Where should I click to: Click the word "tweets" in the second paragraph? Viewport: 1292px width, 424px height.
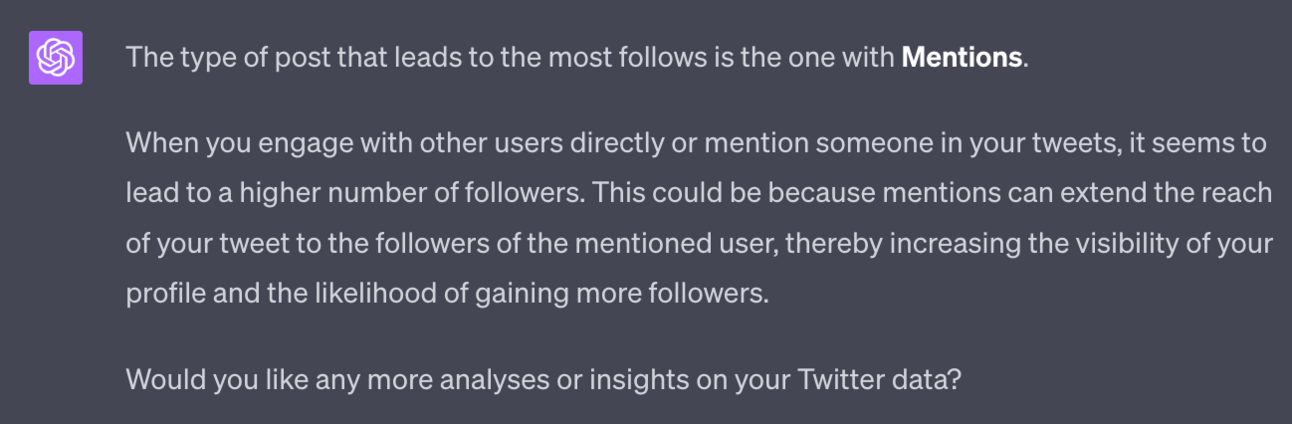pos(1089,143)
